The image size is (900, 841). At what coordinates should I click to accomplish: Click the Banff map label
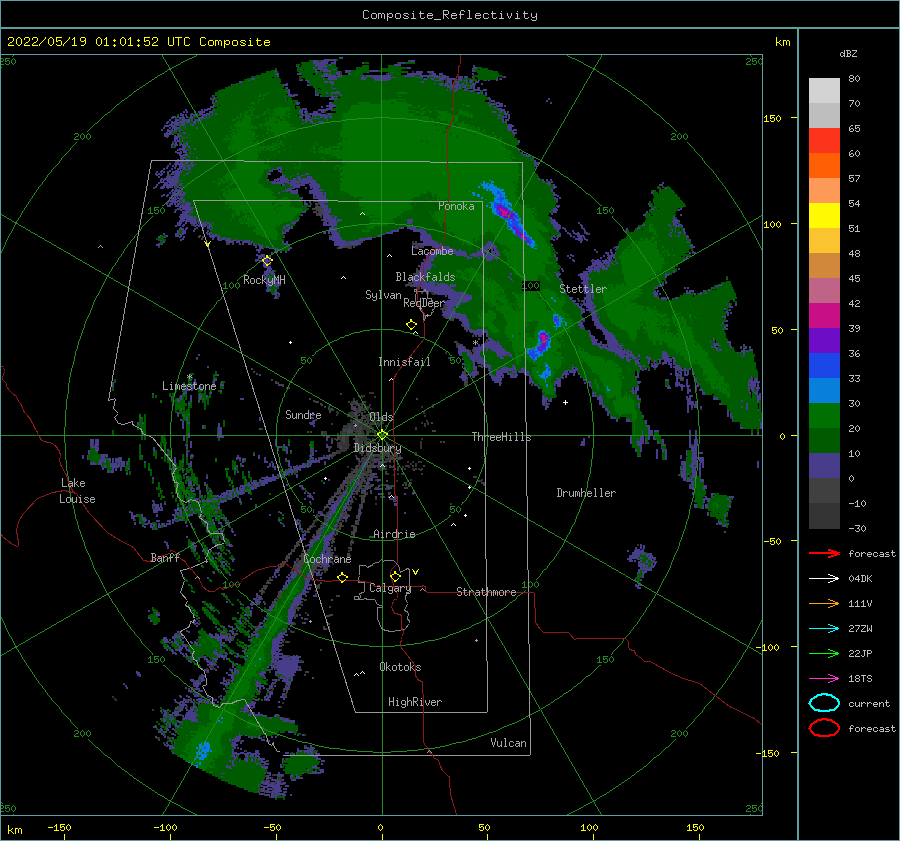point(165,557)
